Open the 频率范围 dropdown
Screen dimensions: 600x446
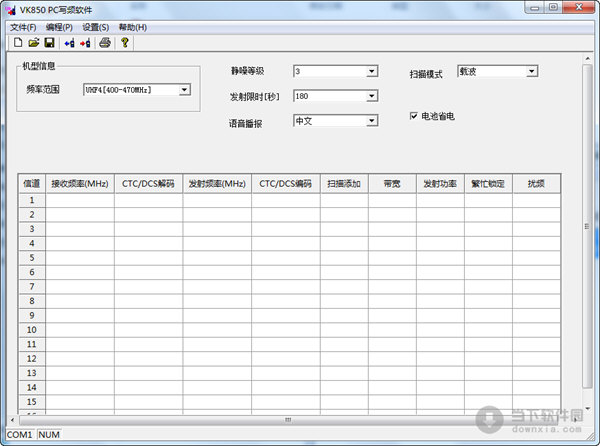(184, 90)
